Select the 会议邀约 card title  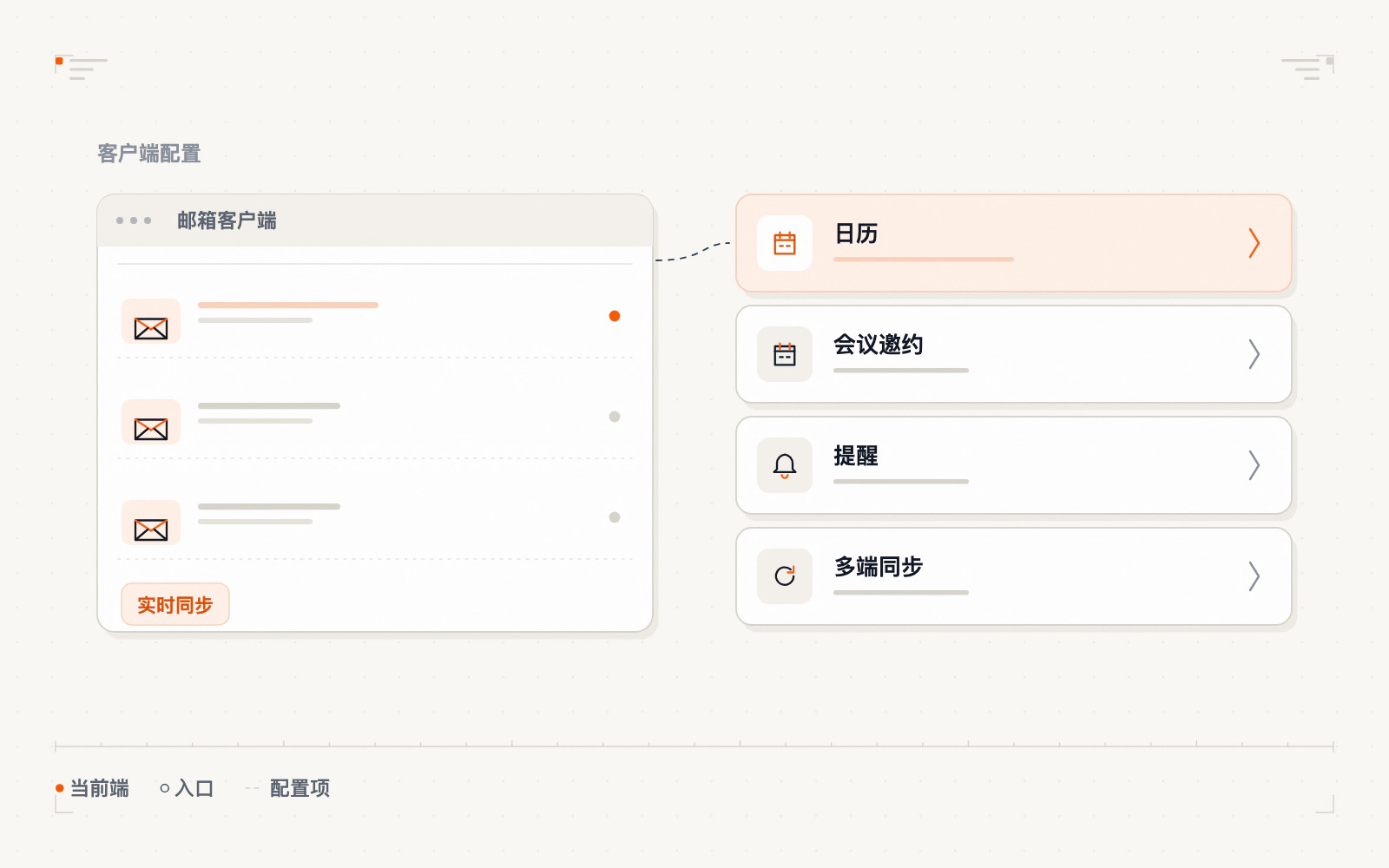(879, 345)
